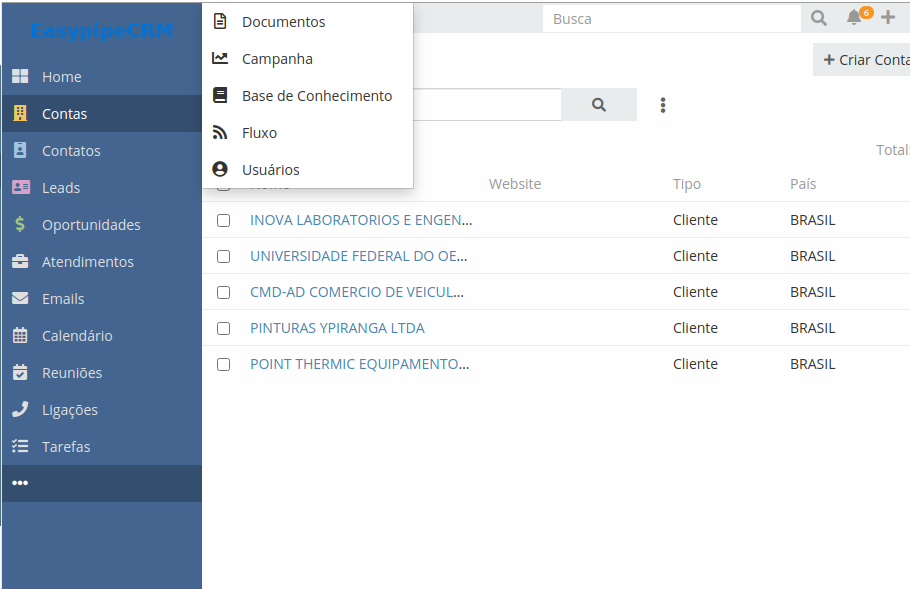The height and width of the screenshot is (589, 910).
Task: Click Cliente in PINTURAS YPIRANGA row
Action: (x=695, y=328)
